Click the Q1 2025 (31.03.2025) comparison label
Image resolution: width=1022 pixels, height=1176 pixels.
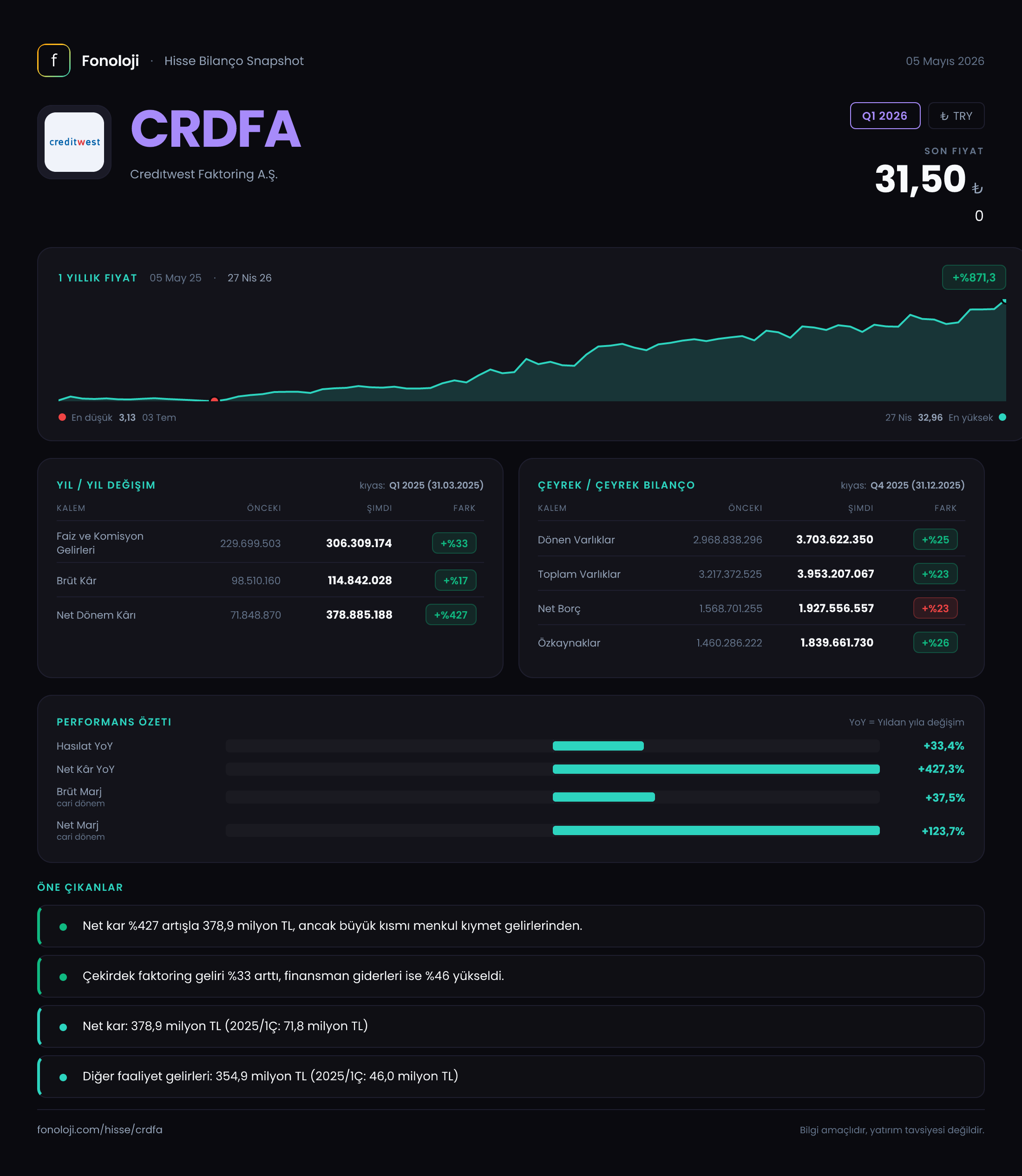[436, 485]
